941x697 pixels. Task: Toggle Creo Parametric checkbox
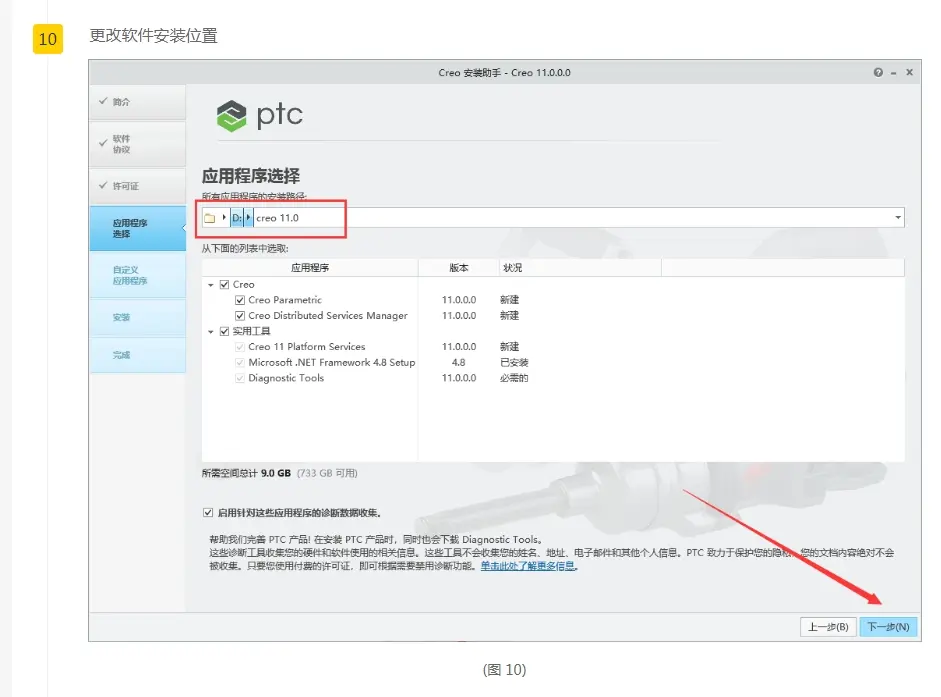tap(240, 300)
